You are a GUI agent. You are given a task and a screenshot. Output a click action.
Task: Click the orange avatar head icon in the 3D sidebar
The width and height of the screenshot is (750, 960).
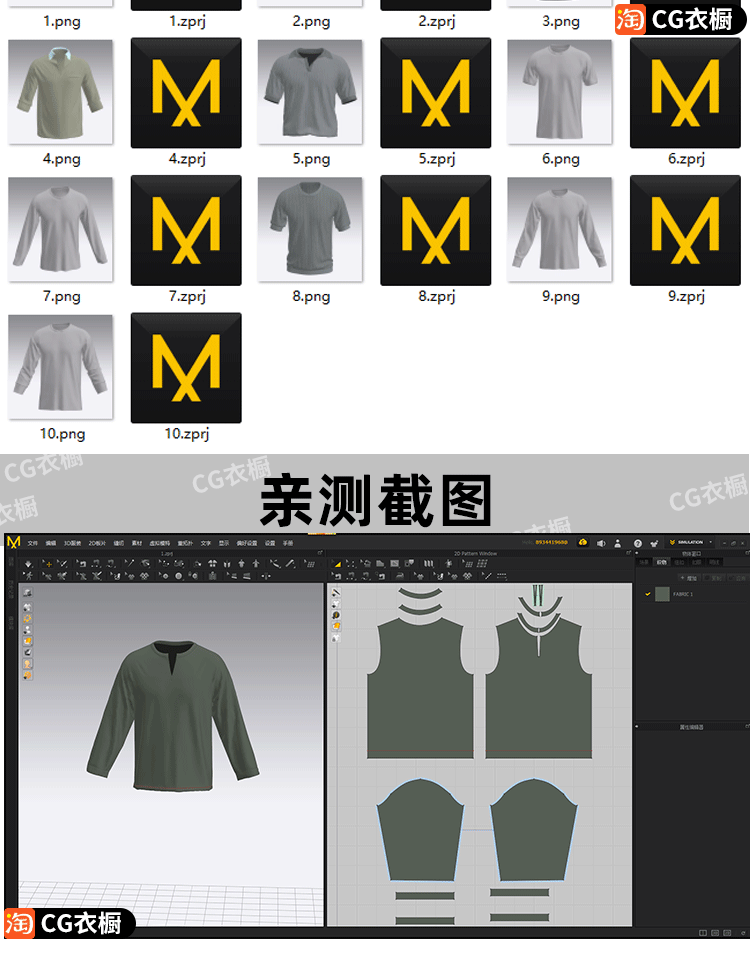coord(28,664)
